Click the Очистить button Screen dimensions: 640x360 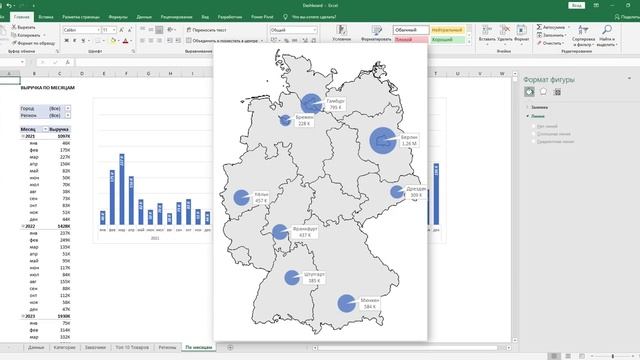tap(550, 43)
